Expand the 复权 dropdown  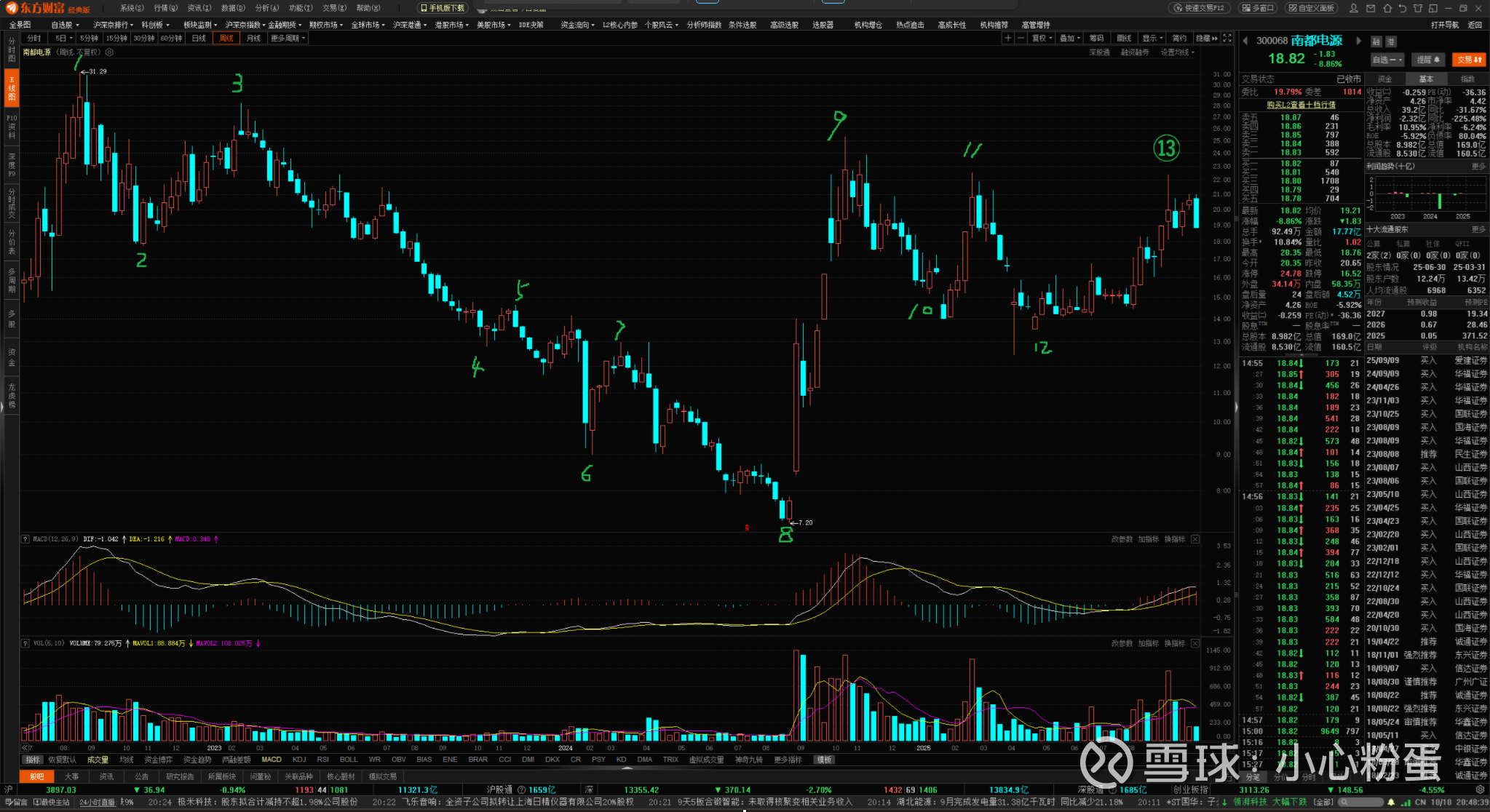click(x=1042, y=38)
